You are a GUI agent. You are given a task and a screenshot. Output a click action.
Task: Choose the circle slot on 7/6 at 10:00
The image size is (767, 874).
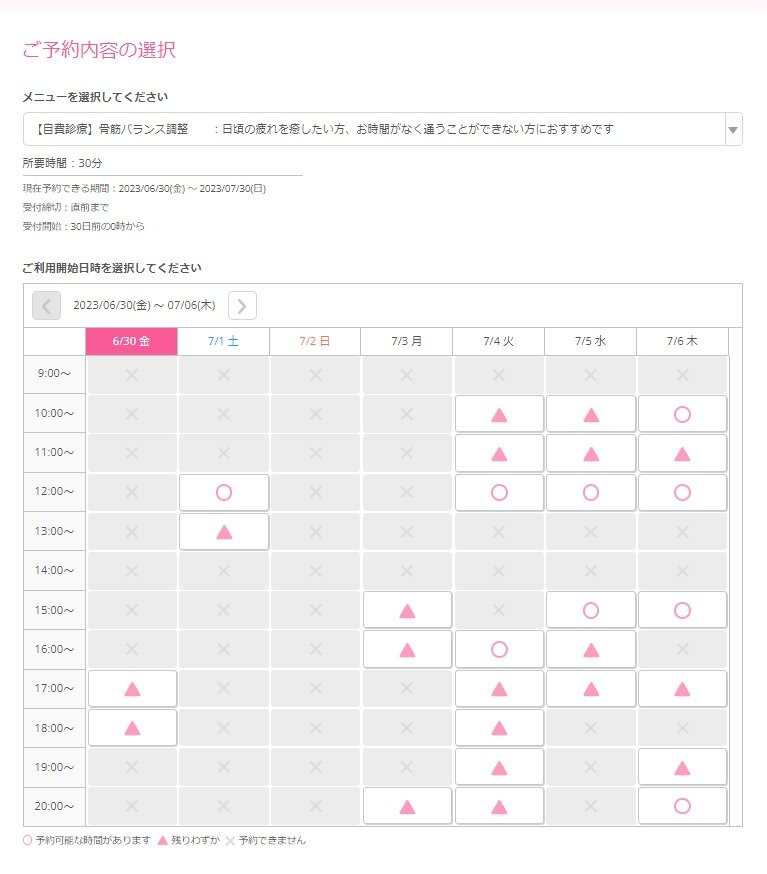click(x=682, y=414)
